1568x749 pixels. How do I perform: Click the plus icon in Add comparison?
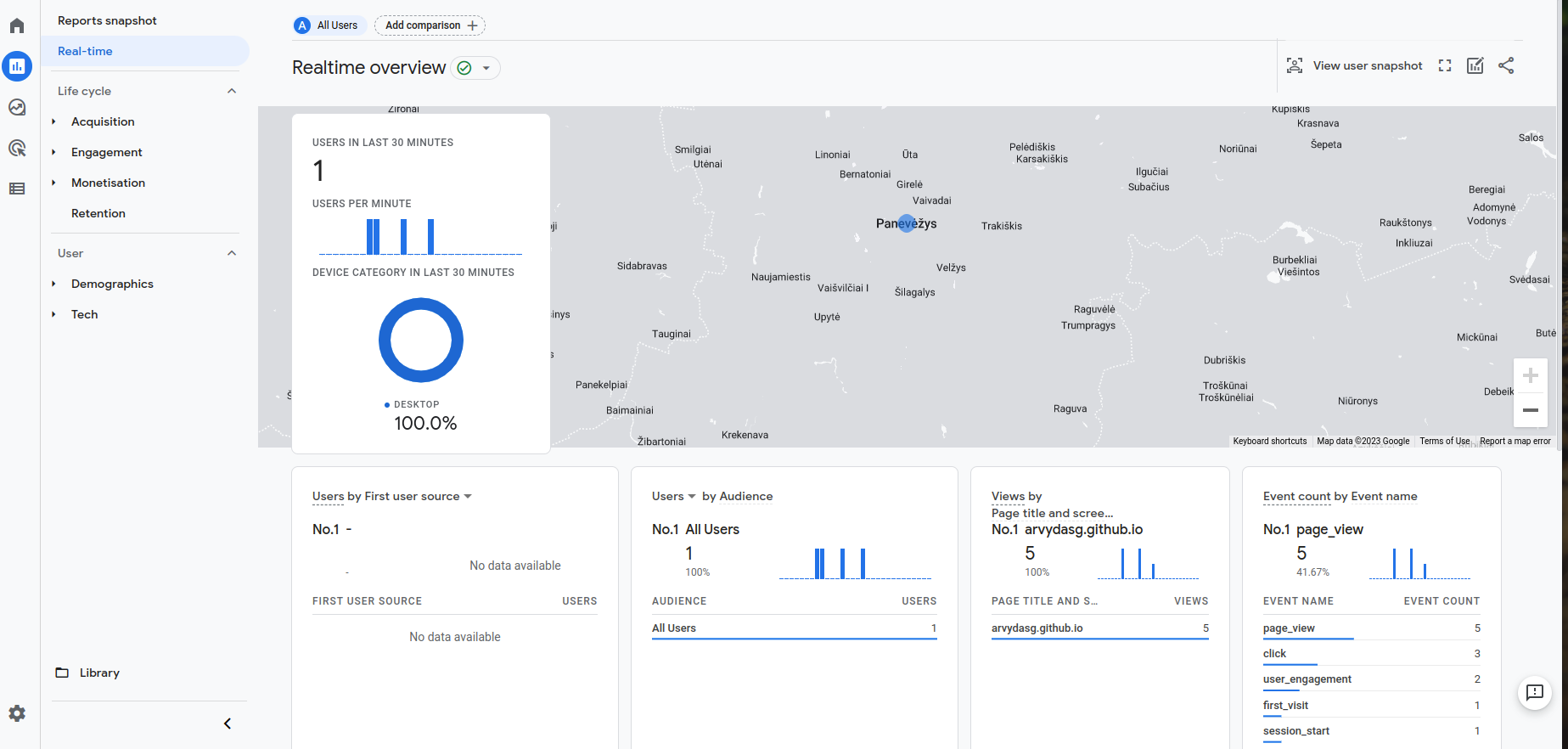click(x=473, y=25)
